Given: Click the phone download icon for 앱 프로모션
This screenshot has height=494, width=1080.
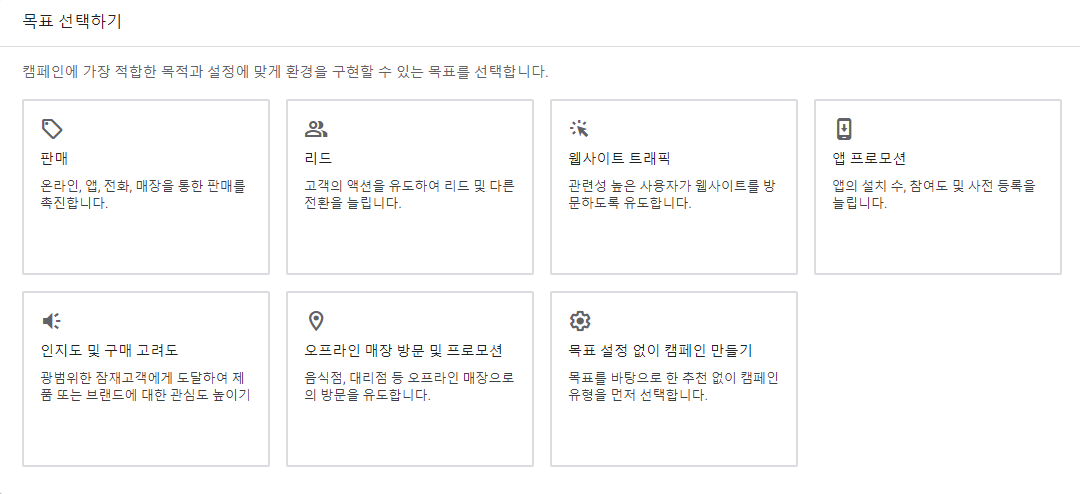Looking at the screenshot, I should pyautogui.click(x=844, y=129).
